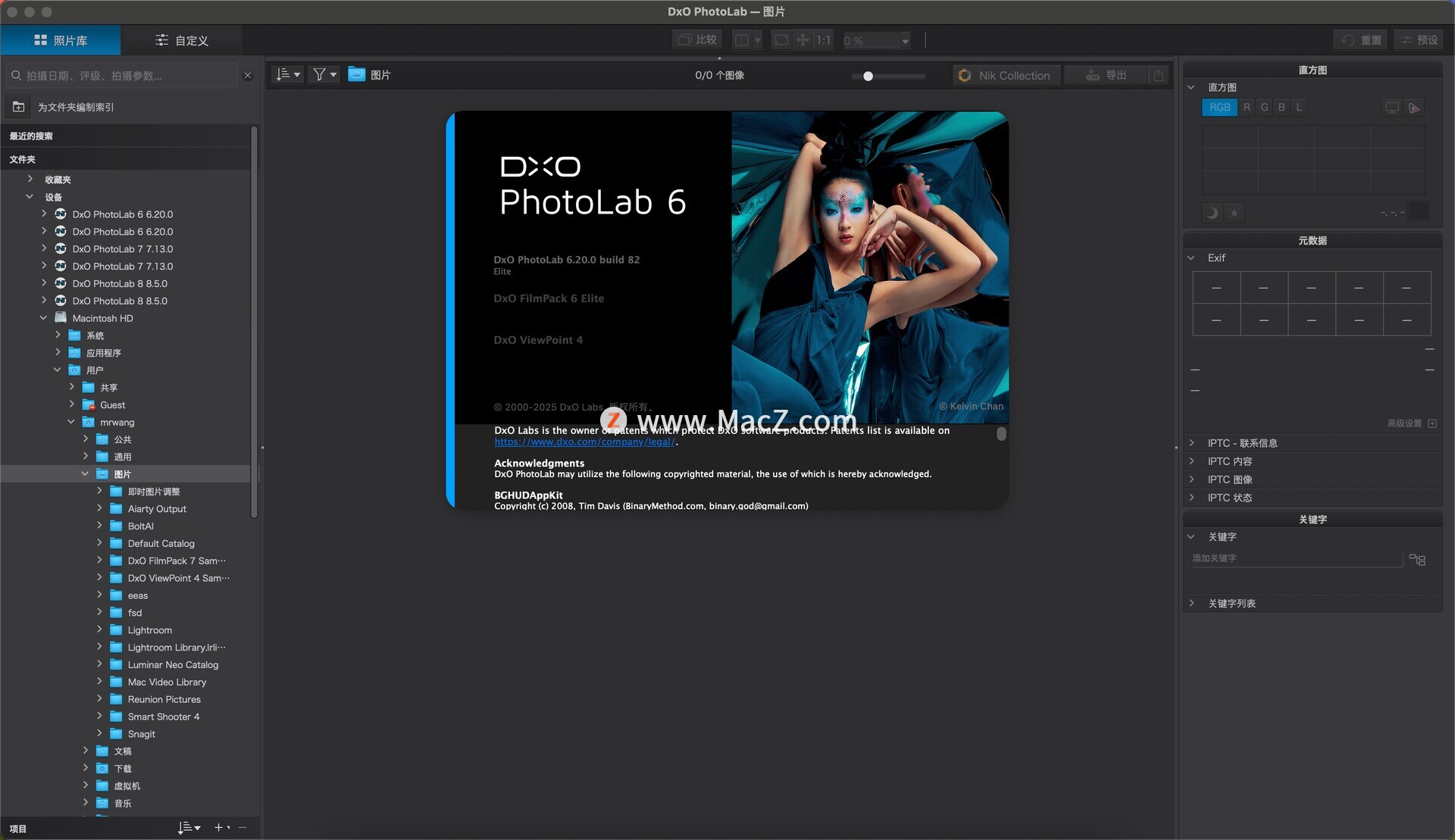Toggle the R histogram channel
Screen dimensions: 1455x840
(1247, 108)
